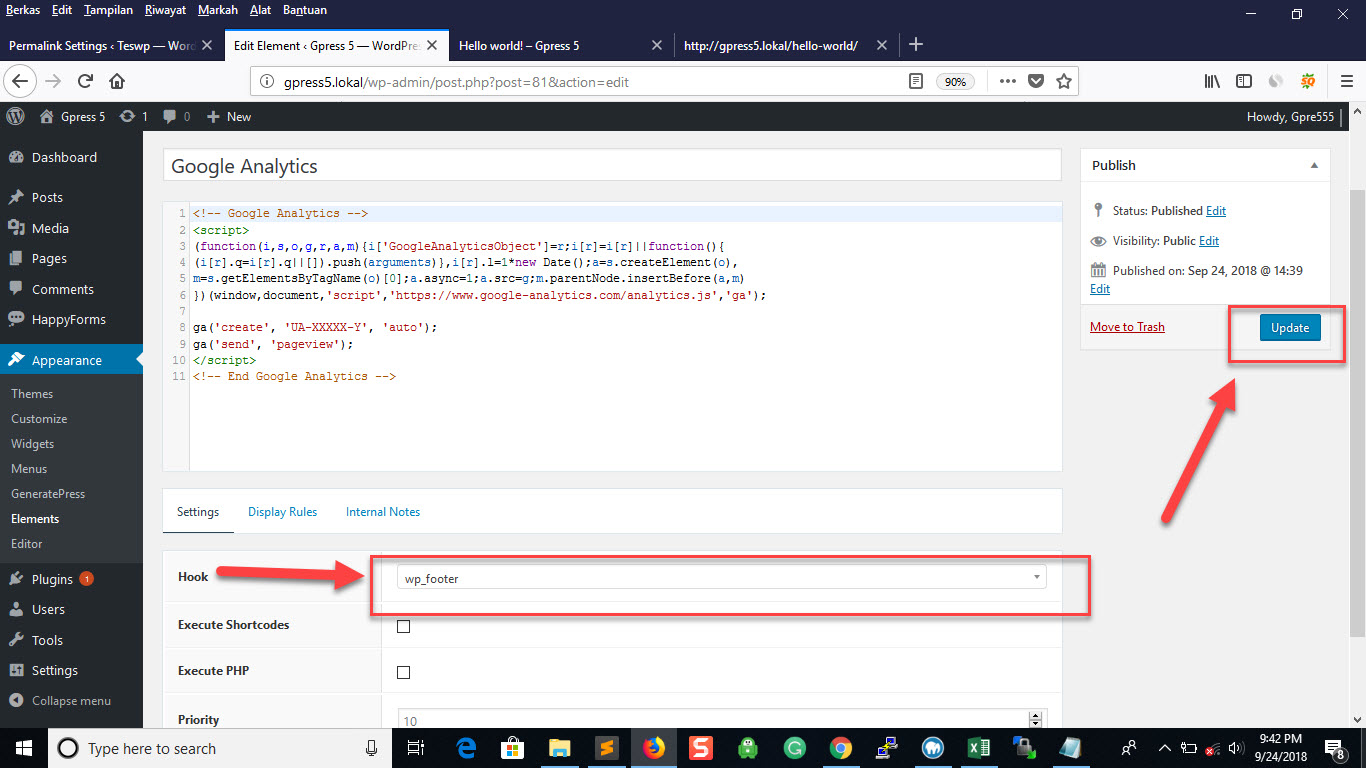Enable the Execute Shortcodes checkbox

pyautogui.click(x=404, y=627)
